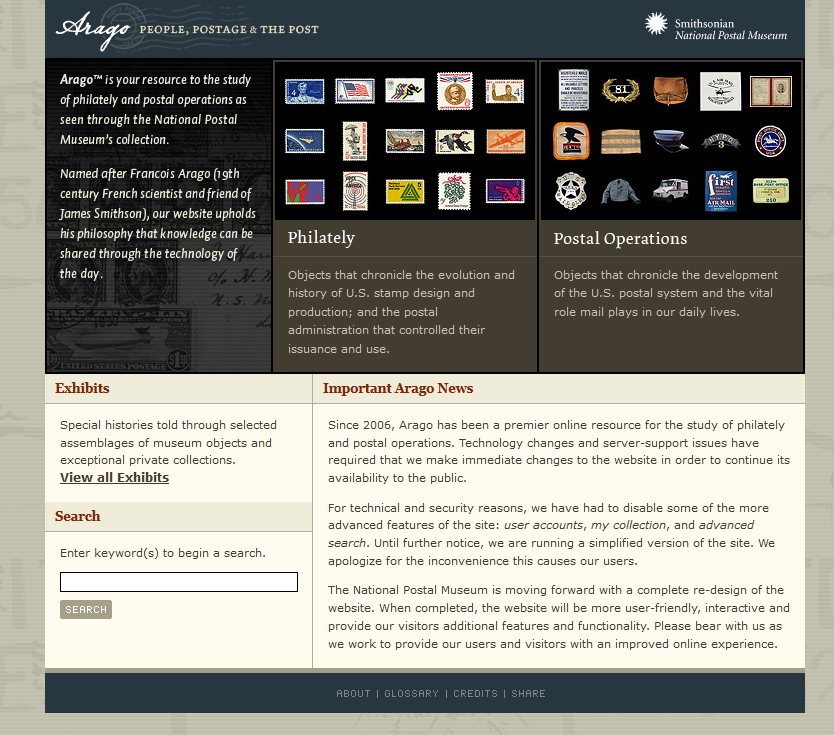The height and width of the screenshot is (735, 834).
Task: Click the Champion of Liberty medallion stamp
Action: point(455,91)
